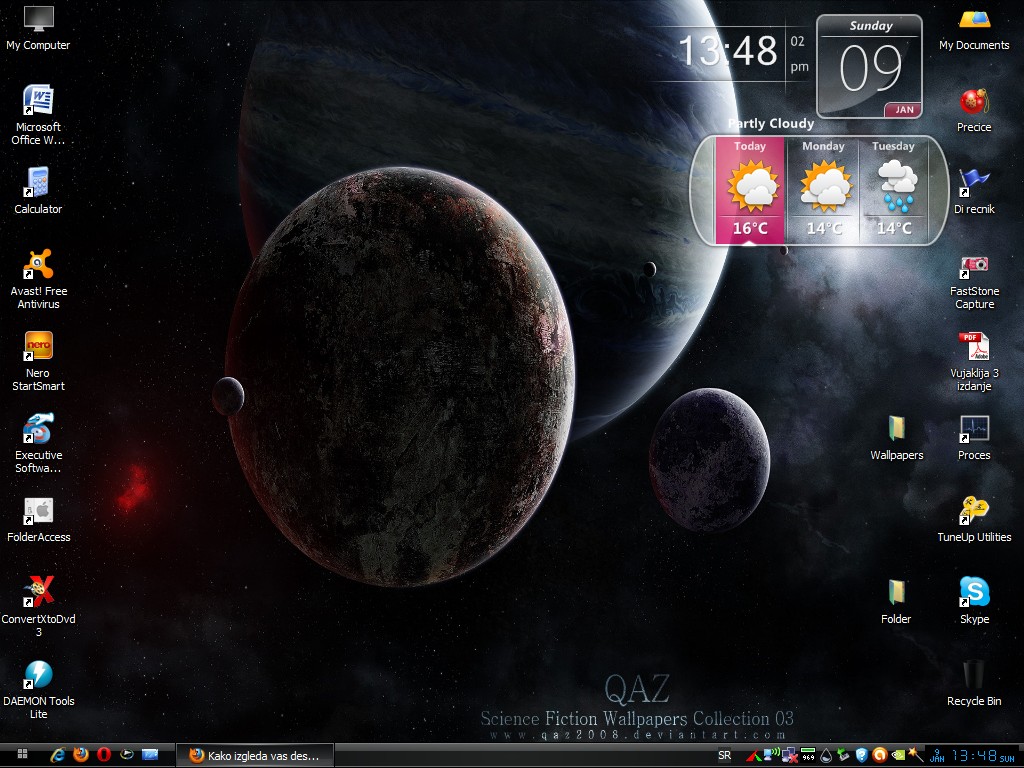
Task: Open the TuneUp Utilities shortcut
Action: coord(974,520)
